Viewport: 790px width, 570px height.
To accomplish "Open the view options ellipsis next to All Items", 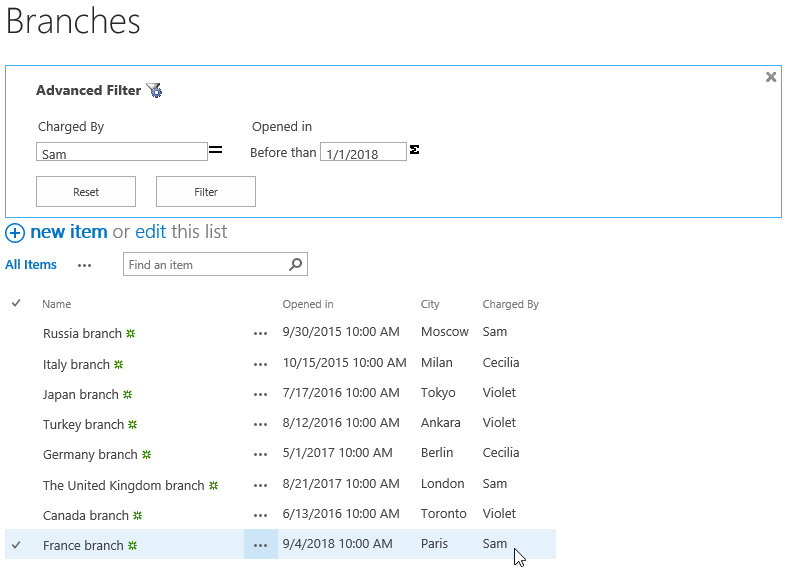I will coord(84,266).
